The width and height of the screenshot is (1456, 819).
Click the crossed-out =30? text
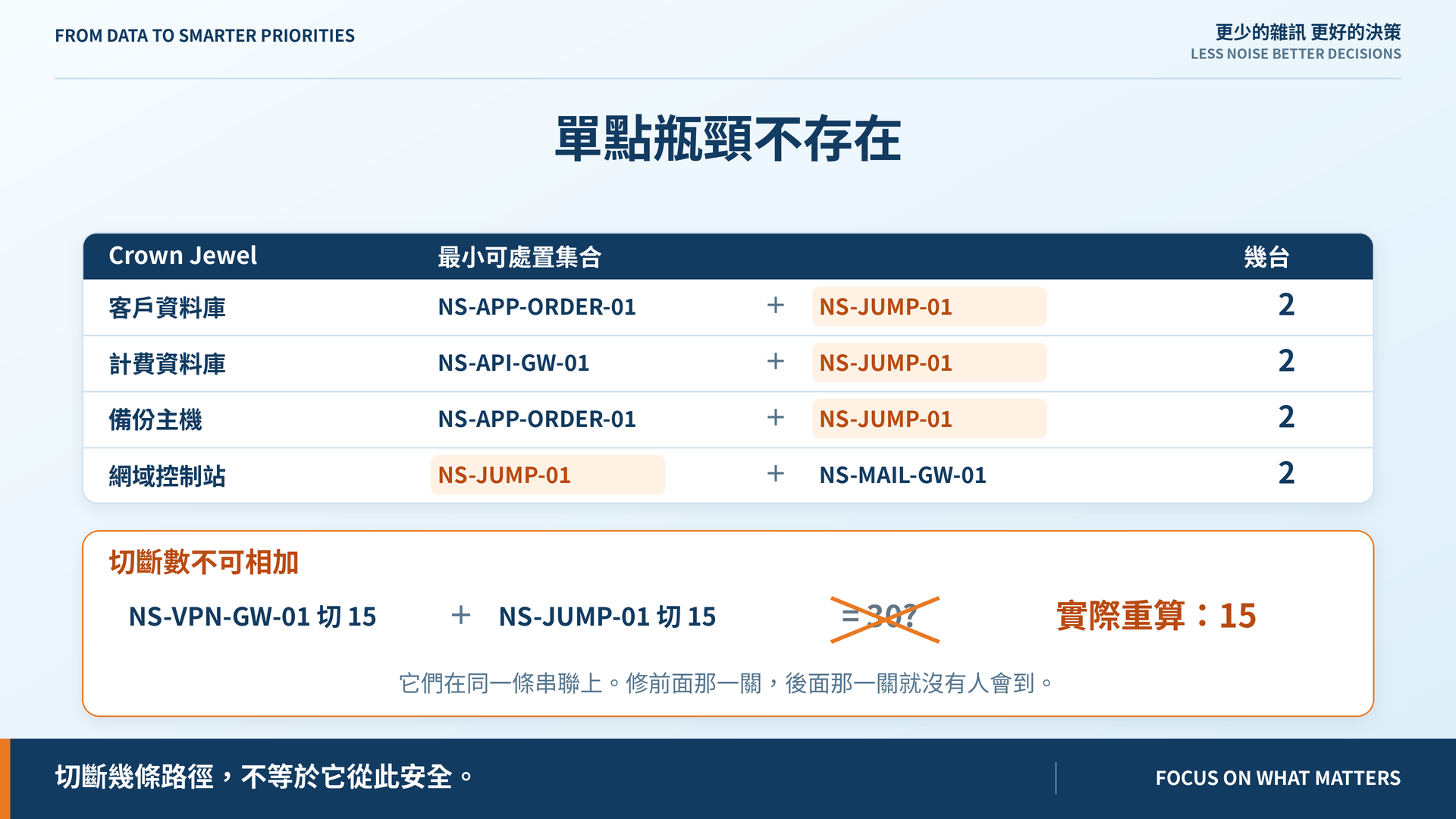884,618
